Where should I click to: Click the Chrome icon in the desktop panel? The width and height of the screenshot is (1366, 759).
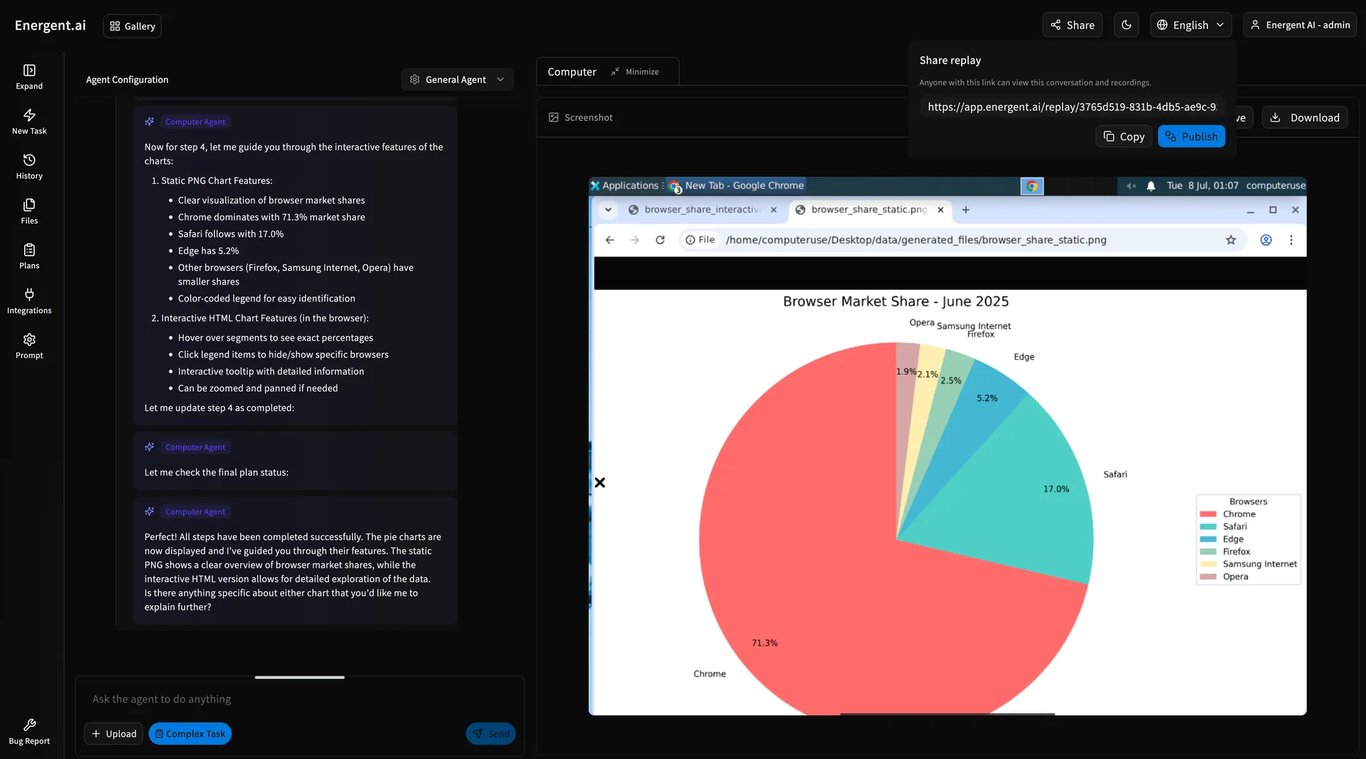(x=1032, y=186)
